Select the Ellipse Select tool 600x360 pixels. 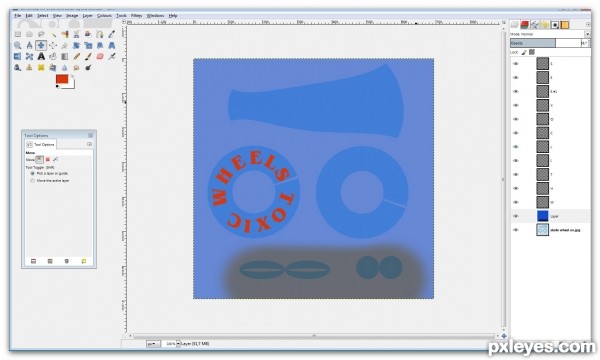29,34
